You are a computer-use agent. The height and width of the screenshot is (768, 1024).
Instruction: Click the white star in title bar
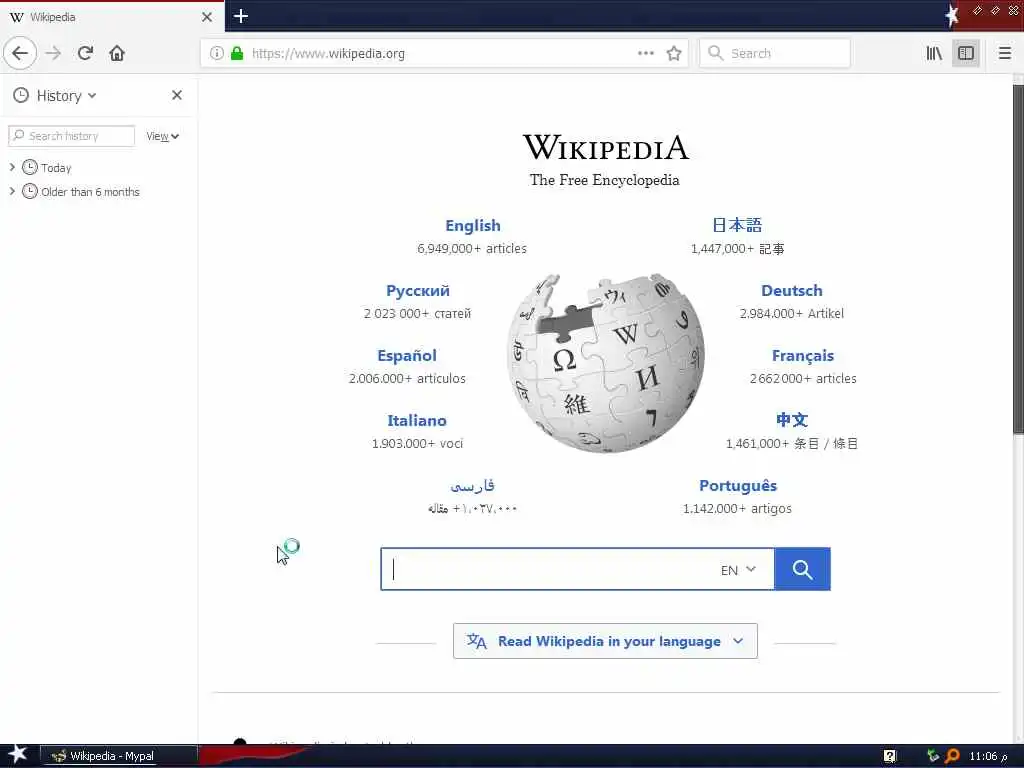pyautogui.click(x=952, y=15)
